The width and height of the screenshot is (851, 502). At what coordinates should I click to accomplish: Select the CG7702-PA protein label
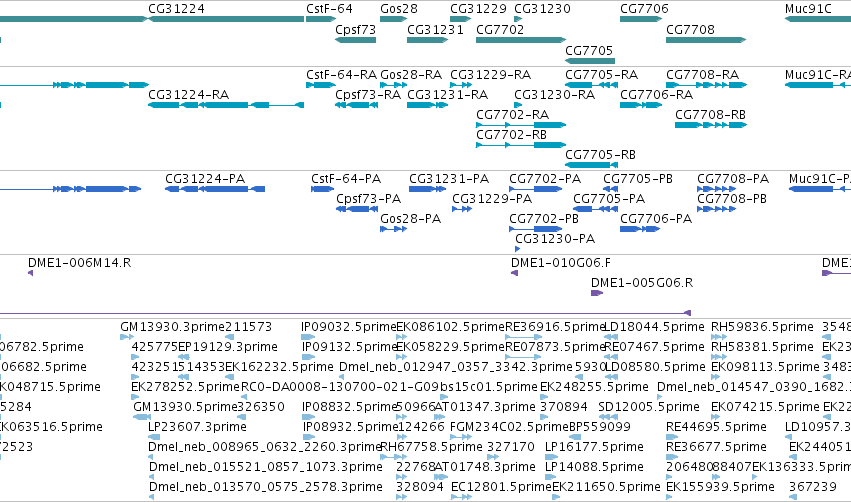[x=545, y=179]
